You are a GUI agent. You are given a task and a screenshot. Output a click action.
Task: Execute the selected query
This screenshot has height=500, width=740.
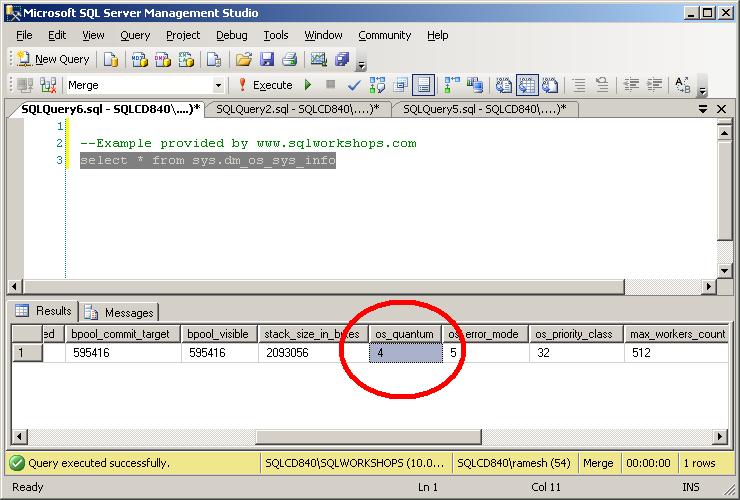(265, 85)
